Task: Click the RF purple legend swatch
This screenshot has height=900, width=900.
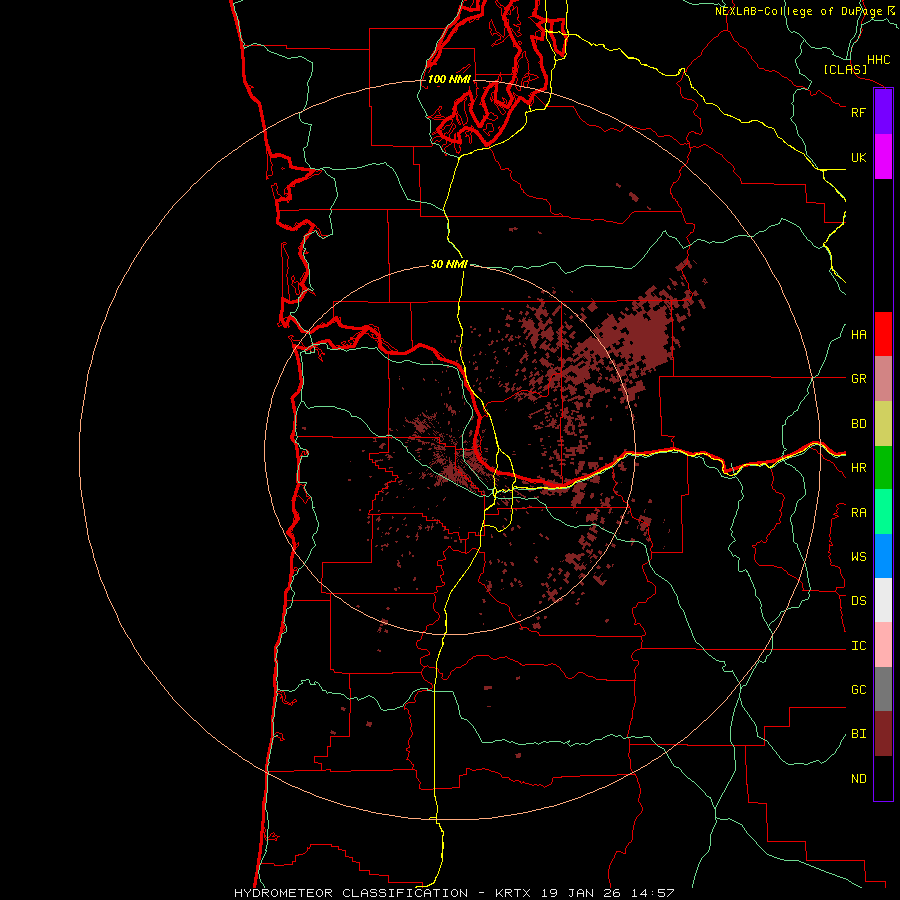Action: pos(883,112)
